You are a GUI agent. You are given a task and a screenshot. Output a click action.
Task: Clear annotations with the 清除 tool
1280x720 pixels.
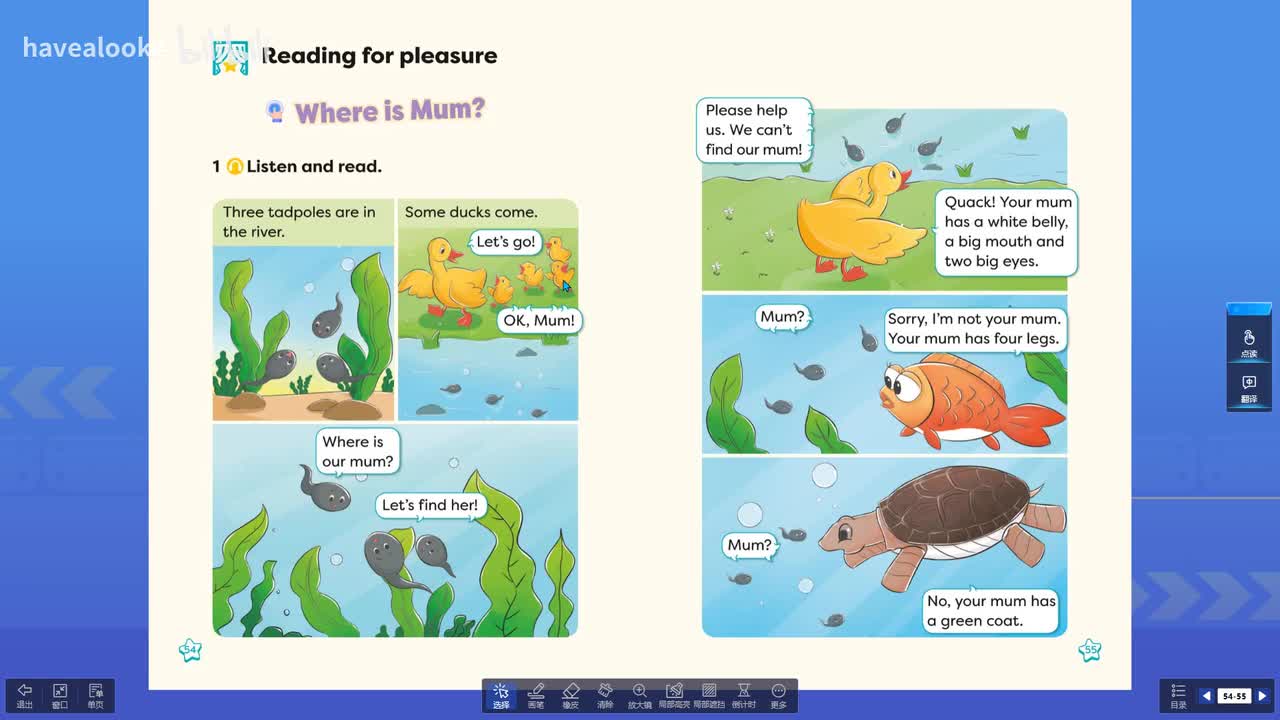(x=605, y=695)
